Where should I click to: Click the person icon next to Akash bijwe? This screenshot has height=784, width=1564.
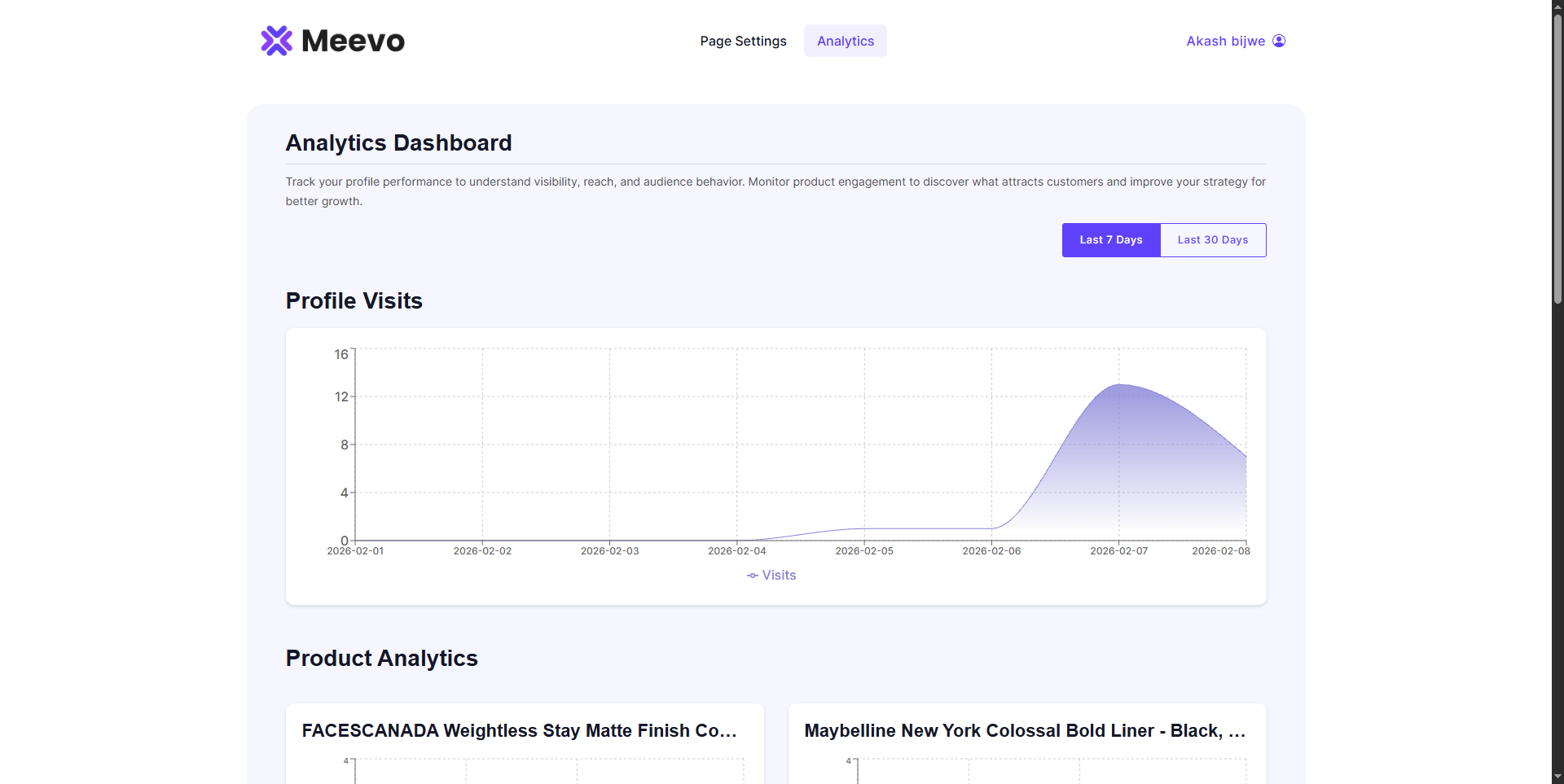pos(1280,41)
